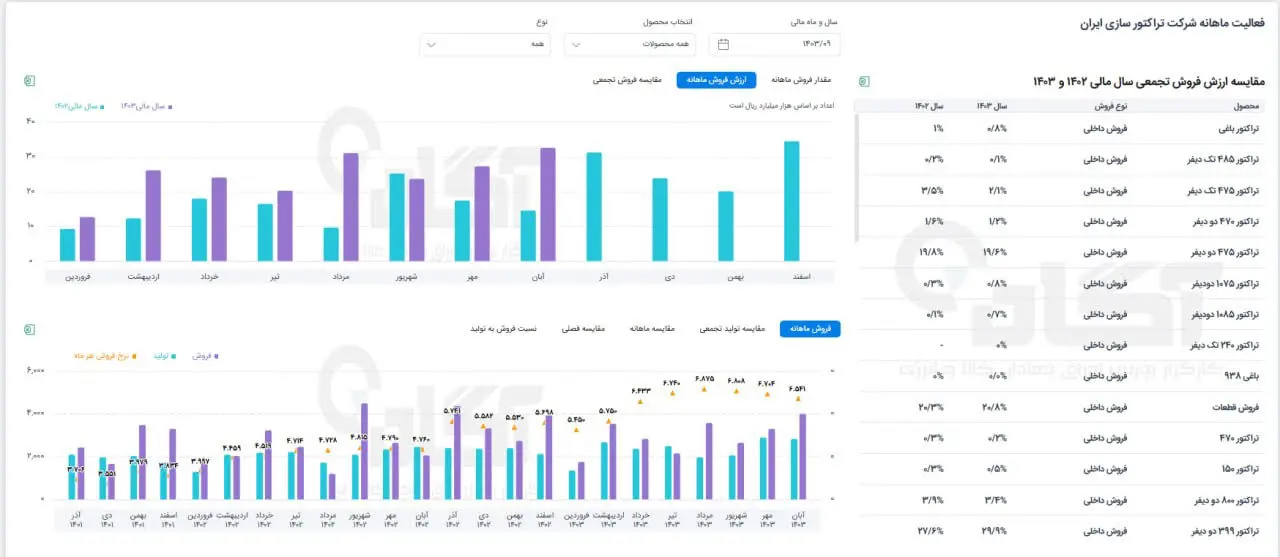Open the مقایسه فروش تجمعی tab

coord(626,80)
